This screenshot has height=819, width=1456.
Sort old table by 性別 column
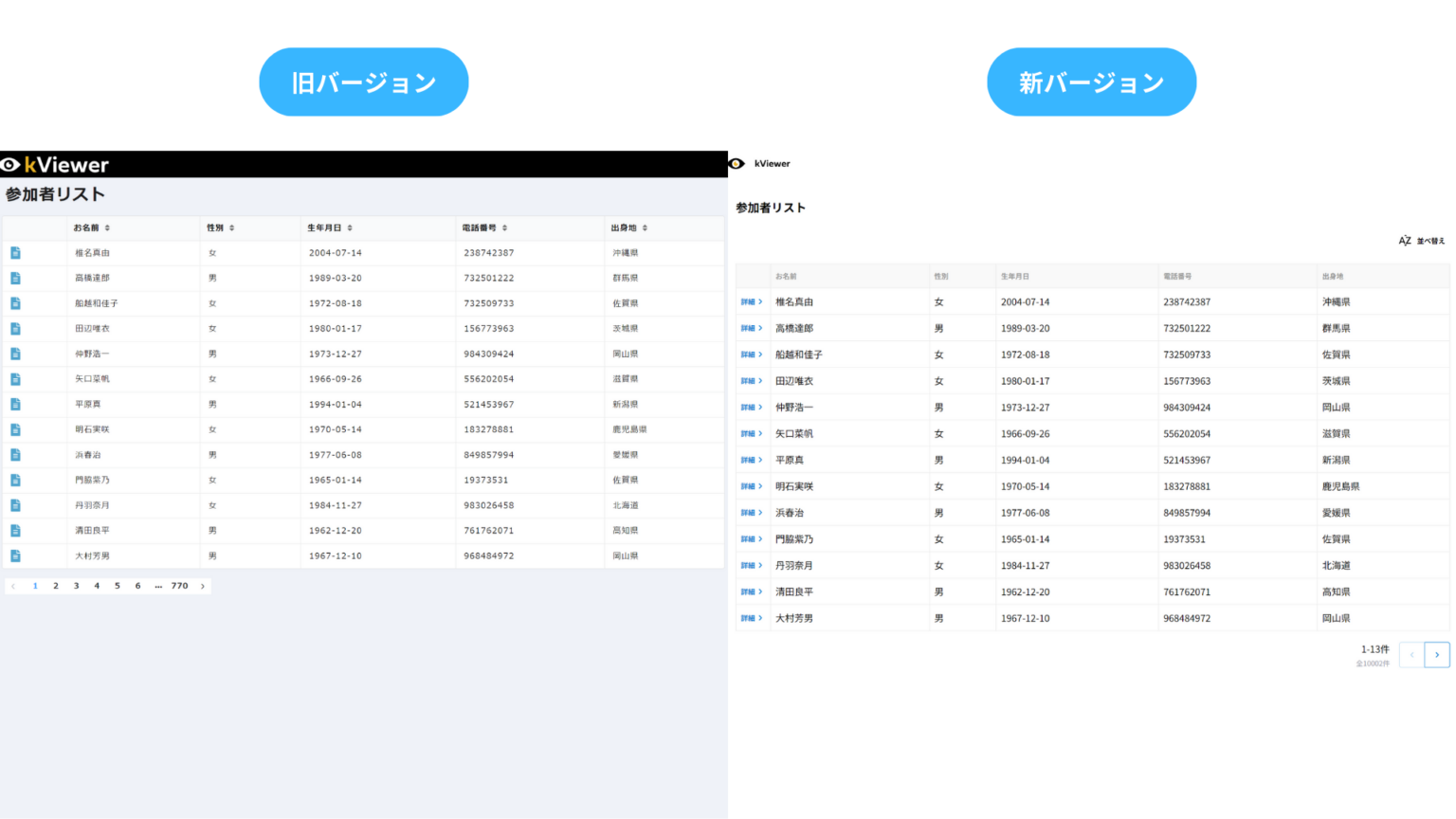pos(231,228)
